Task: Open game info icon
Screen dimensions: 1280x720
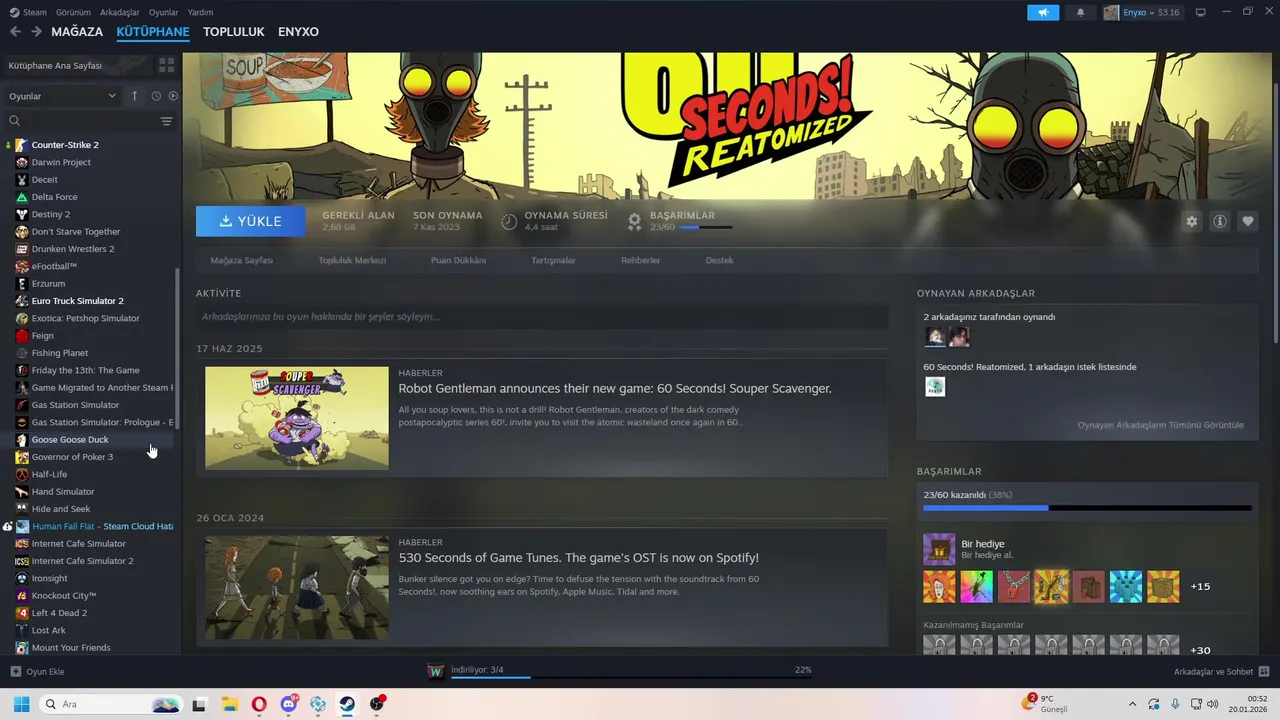Action: (1220, 221)
